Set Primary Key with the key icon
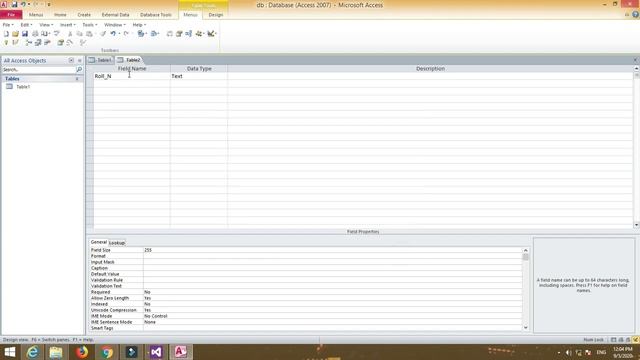 point(6,42)
